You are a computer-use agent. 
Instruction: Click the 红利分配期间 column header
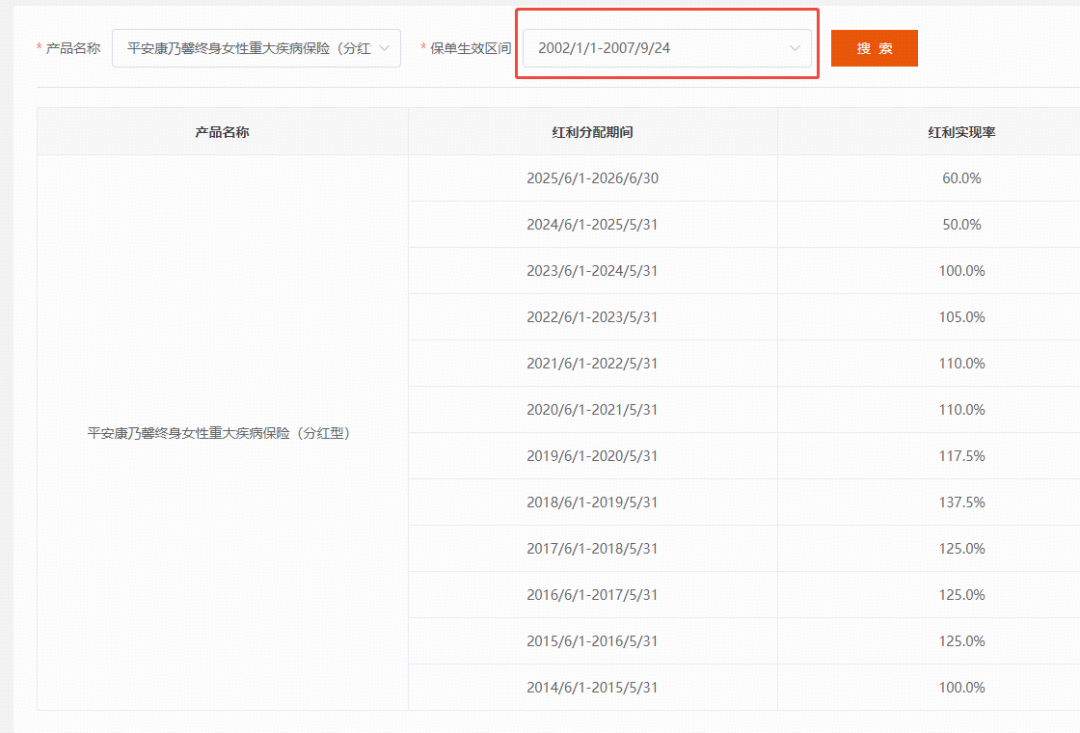click(592, 132)
